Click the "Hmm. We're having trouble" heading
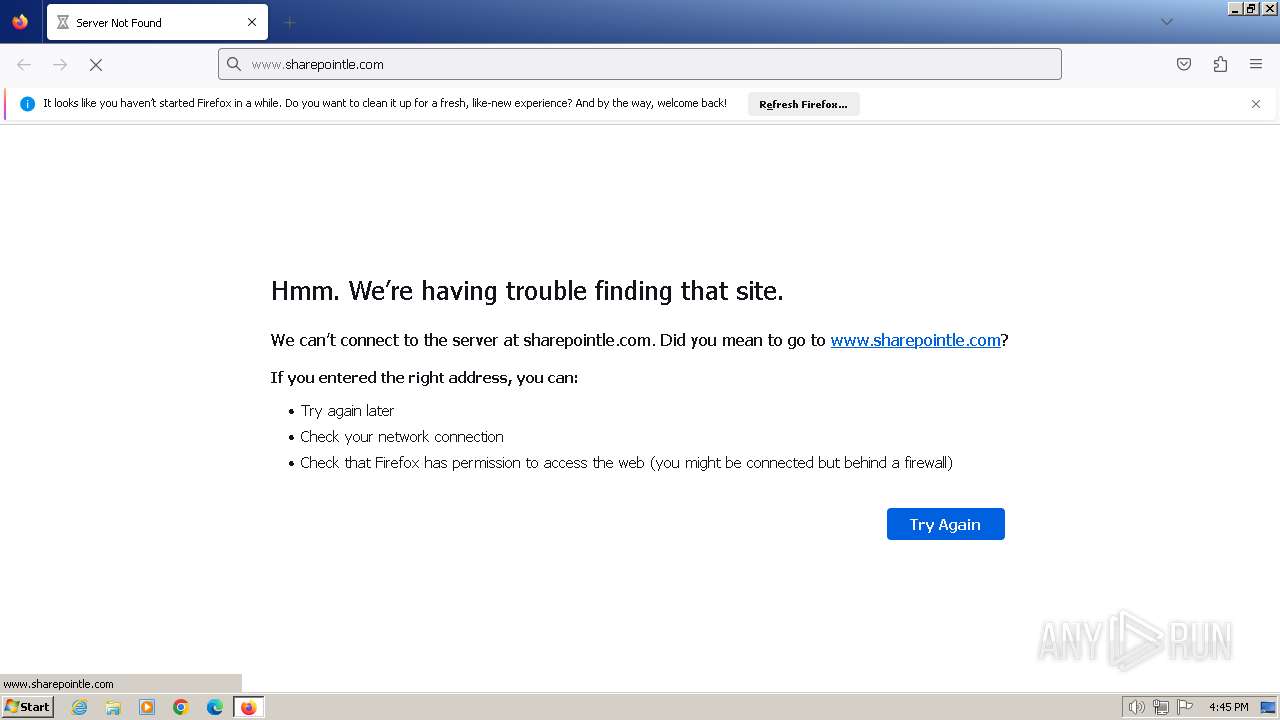Viewport: 1280px width, 720px height. [x=527, y=291]
